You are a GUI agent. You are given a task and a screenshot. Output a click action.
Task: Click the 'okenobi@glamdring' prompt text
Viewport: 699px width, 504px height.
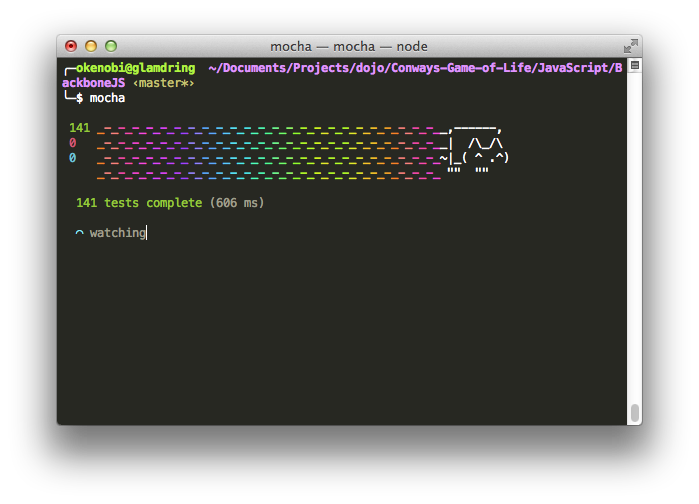[136, 68]
